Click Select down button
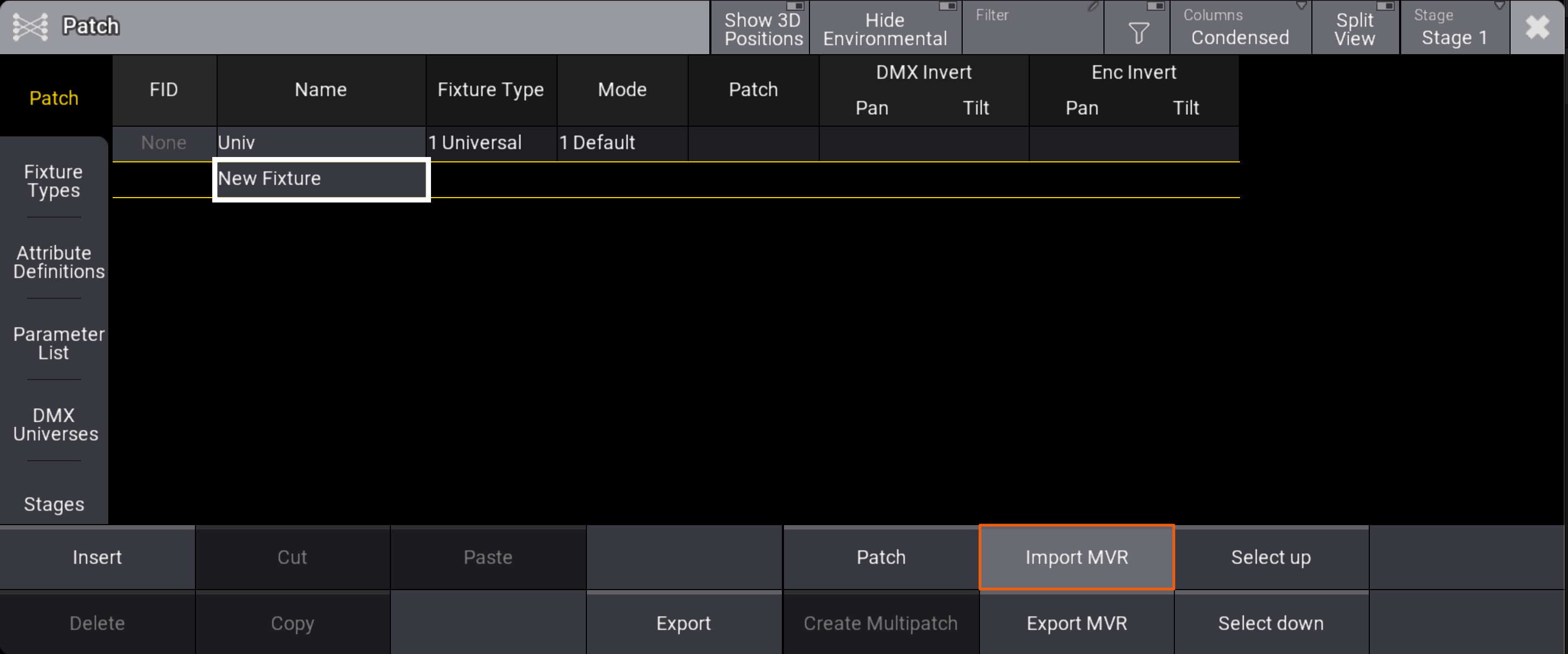The width and height of the screenshot is (1568, 654). point(1271,623)
